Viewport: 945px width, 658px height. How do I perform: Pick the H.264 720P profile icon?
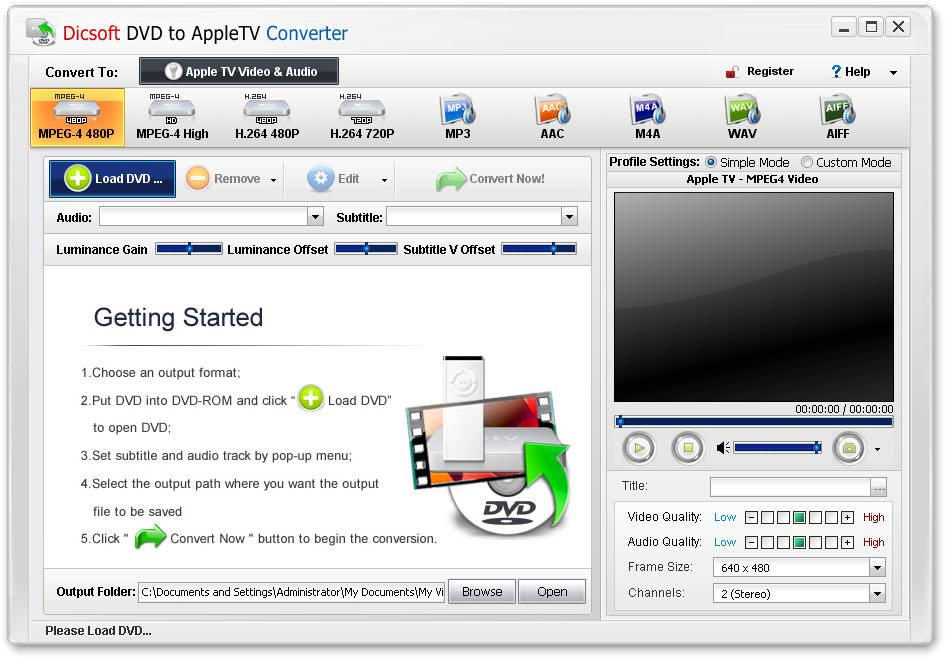[x=362, y=118]
